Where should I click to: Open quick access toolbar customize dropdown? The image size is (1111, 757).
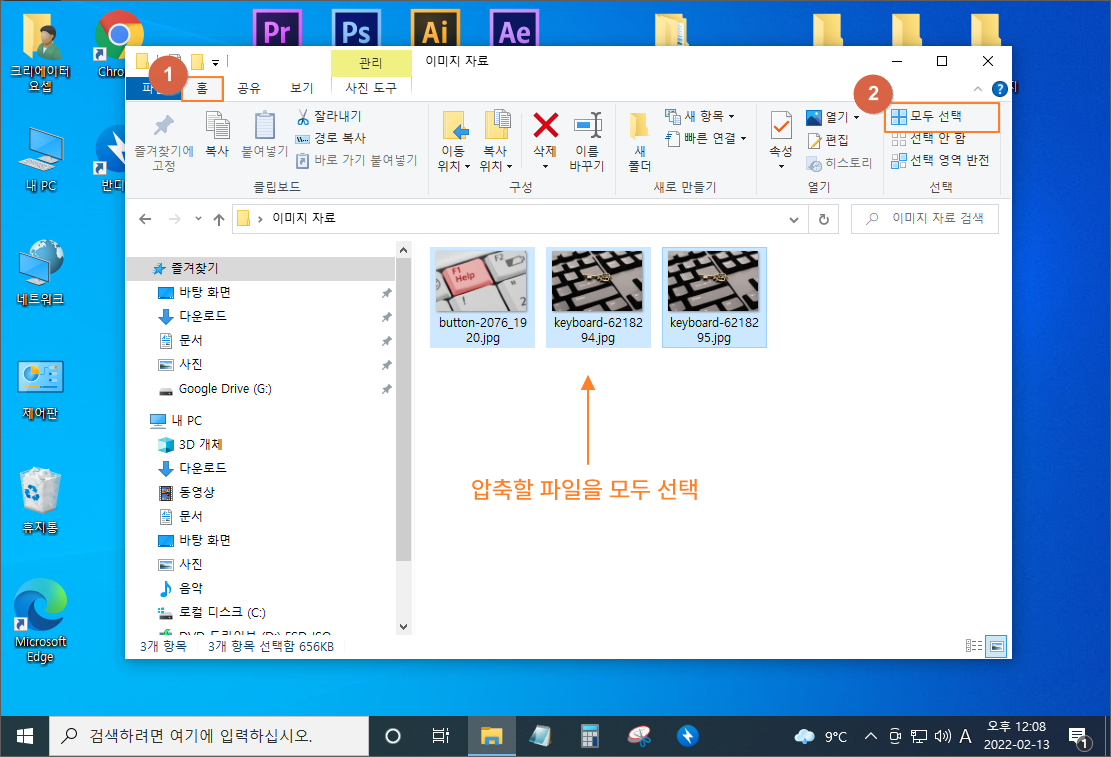(215, 62)
